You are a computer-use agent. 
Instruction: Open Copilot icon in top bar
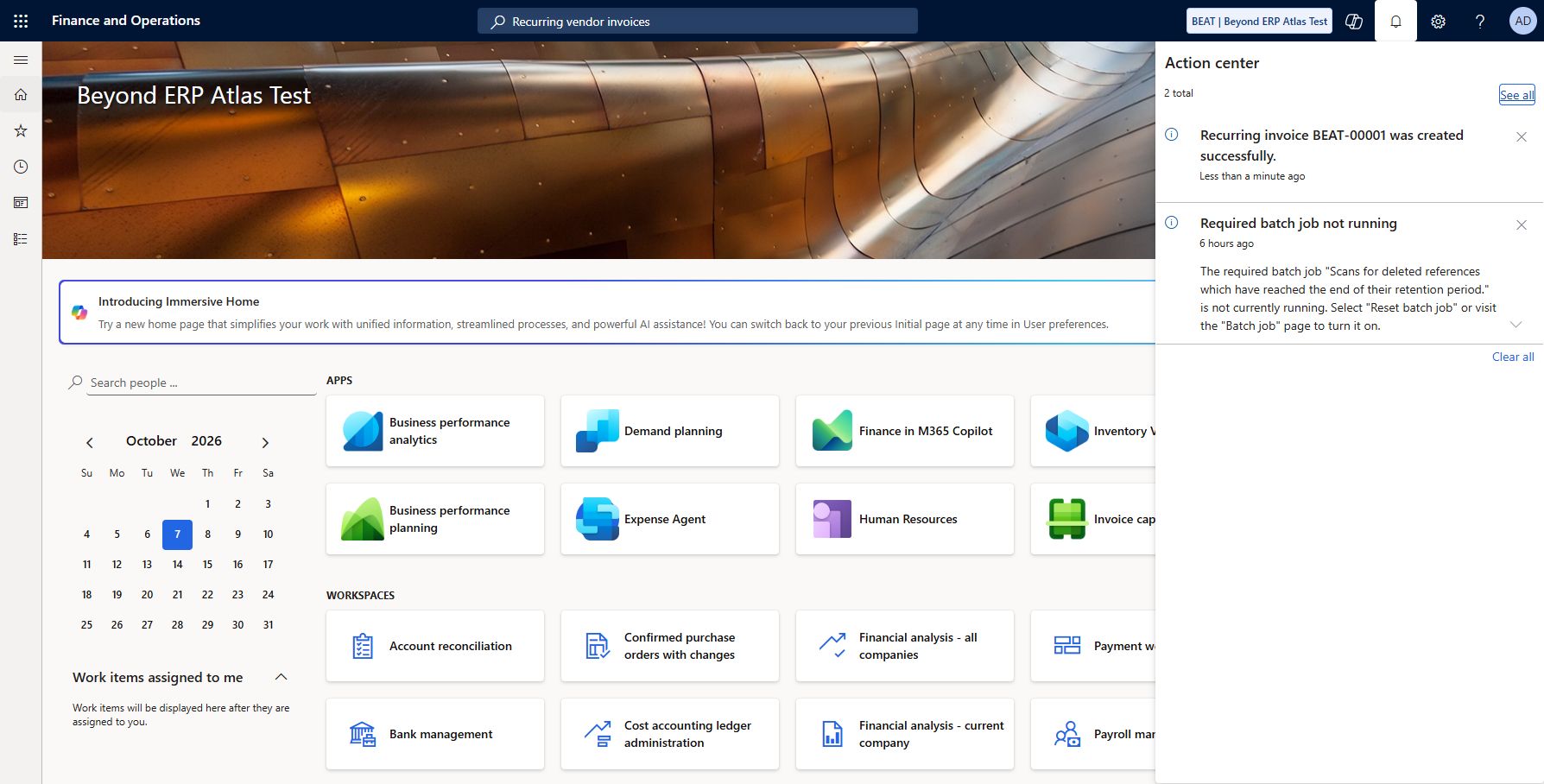coord(1354,22)
